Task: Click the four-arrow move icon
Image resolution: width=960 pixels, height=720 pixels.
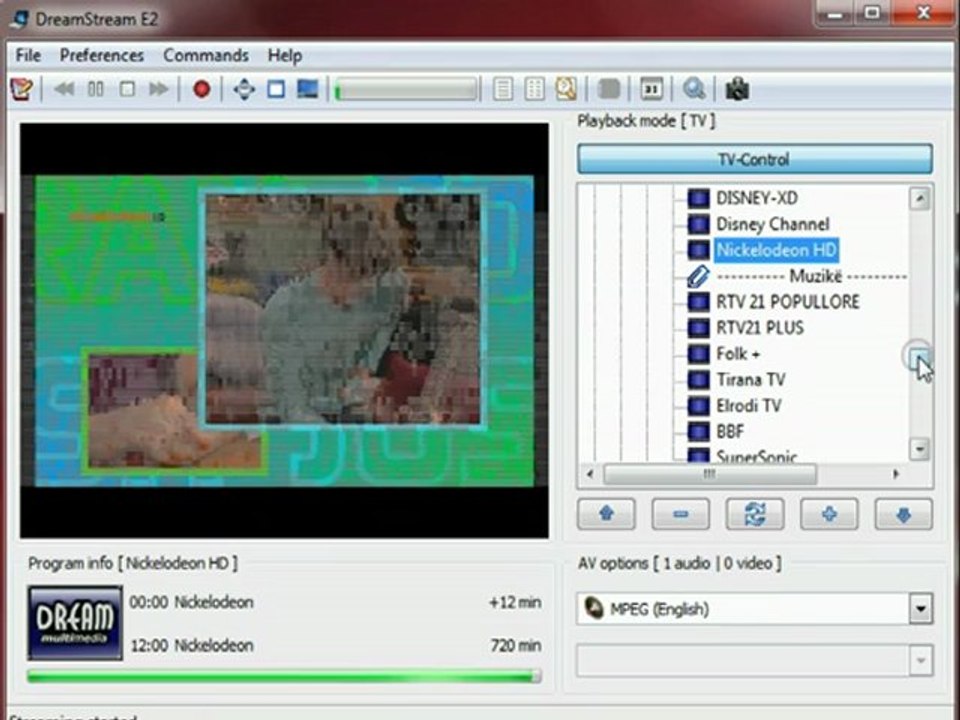Action: (x=244, y=89)
